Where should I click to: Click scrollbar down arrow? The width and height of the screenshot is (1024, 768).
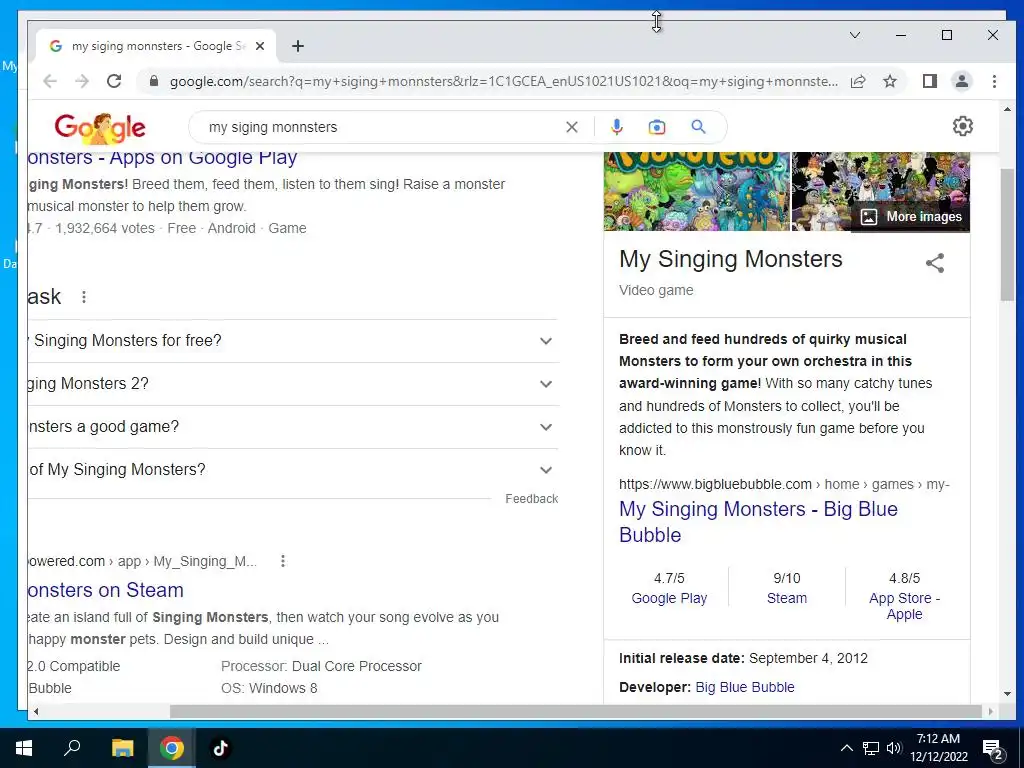coord(1007,694)
